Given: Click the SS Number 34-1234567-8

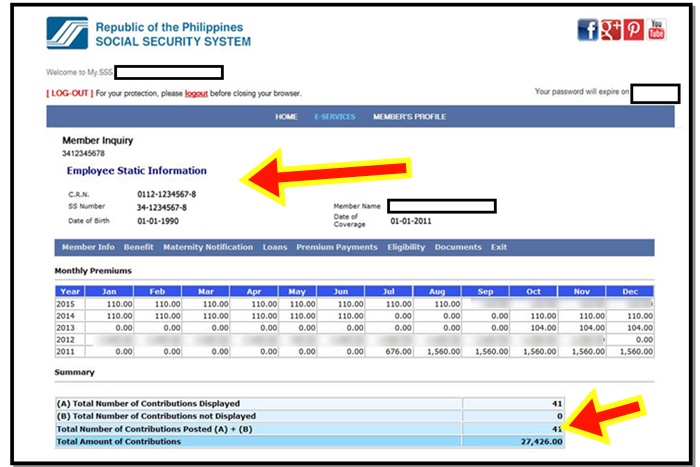Looking at the screenshot, I should click(162, 208).
